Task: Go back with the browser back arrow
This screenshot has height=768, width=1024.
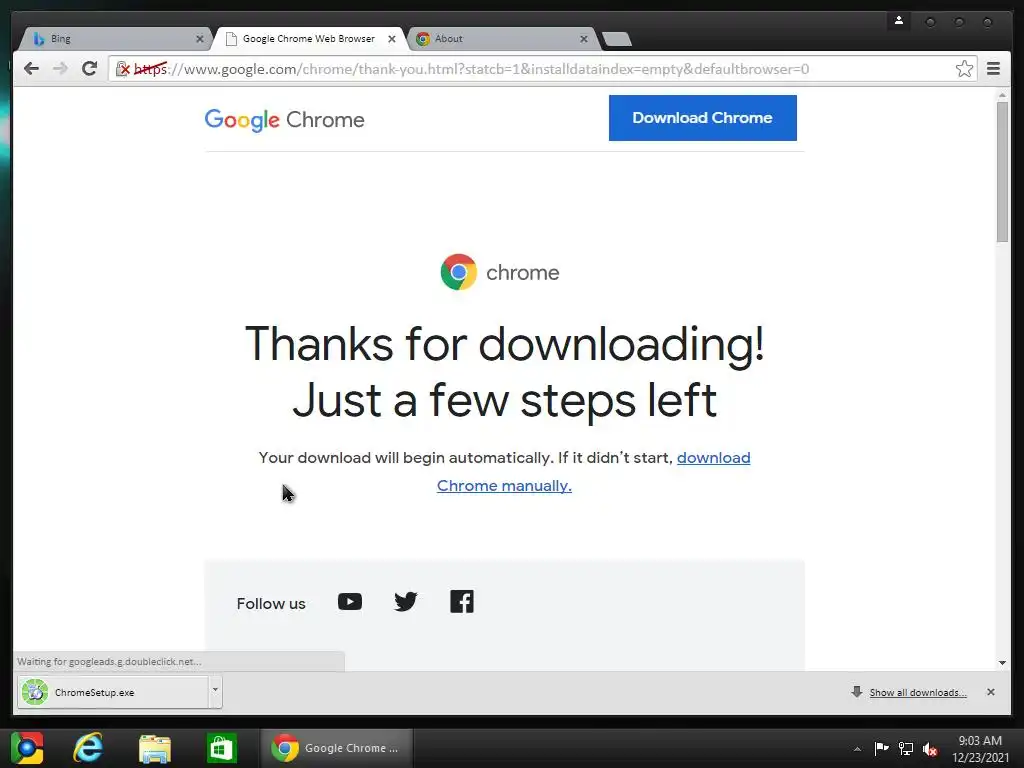Action: pyautogui.click(x=31, y=69)
